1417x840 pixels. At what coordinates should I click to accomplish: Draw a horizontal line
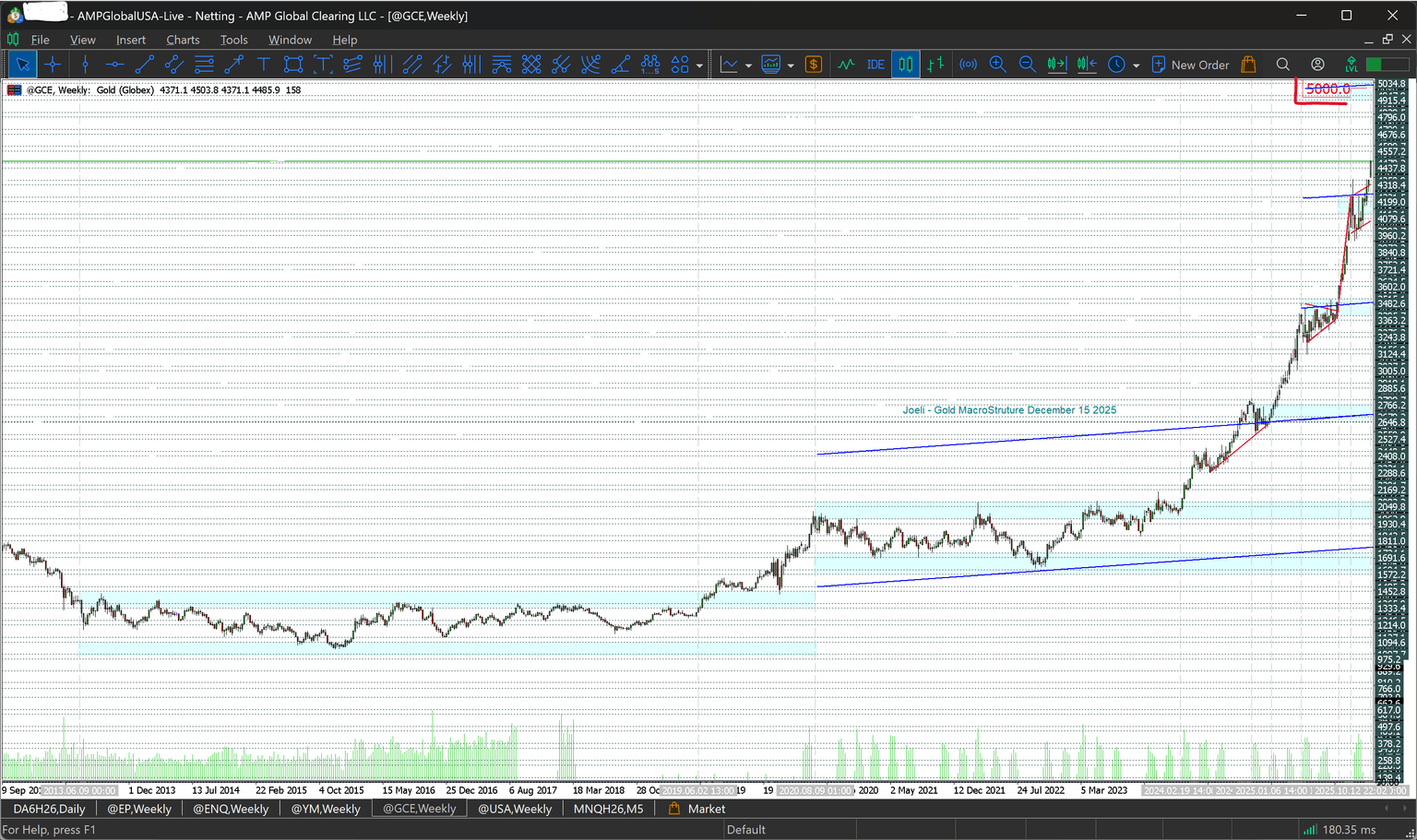tap(114, 65)
